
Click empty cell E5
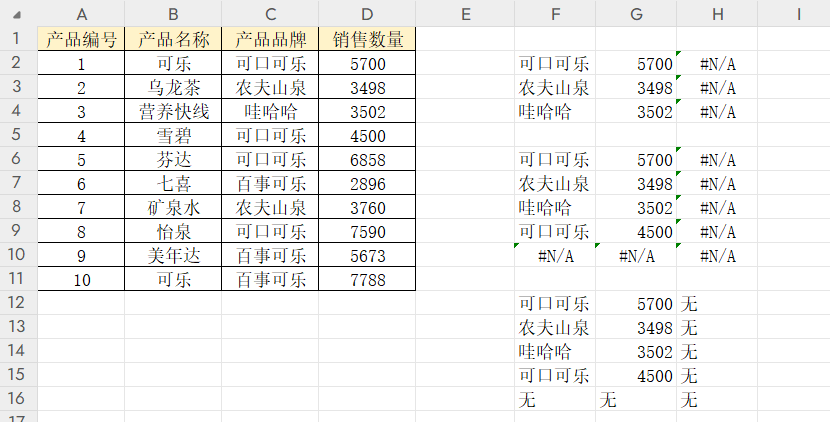tap(465, 136)
